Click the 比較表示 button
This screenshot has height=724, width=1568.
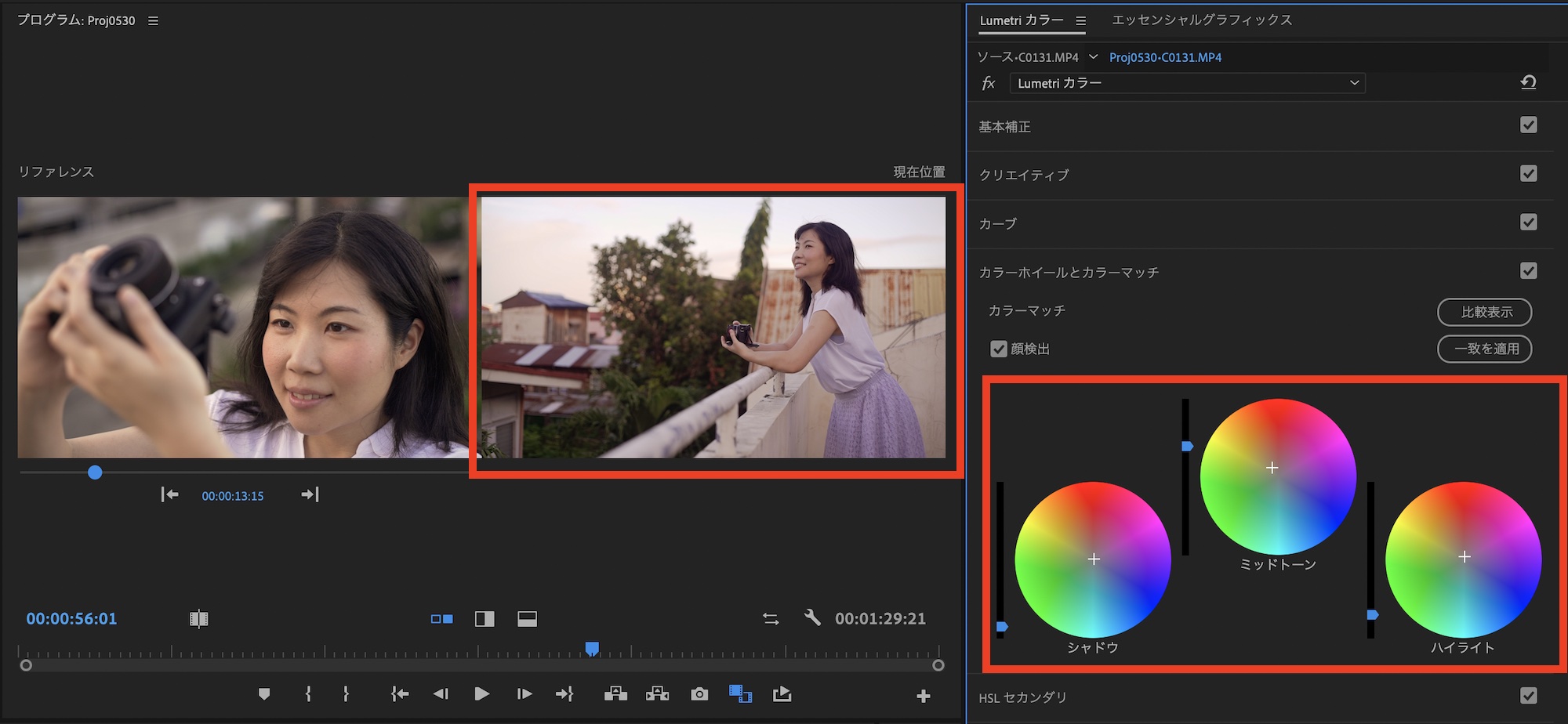(x=1484, y=312)
